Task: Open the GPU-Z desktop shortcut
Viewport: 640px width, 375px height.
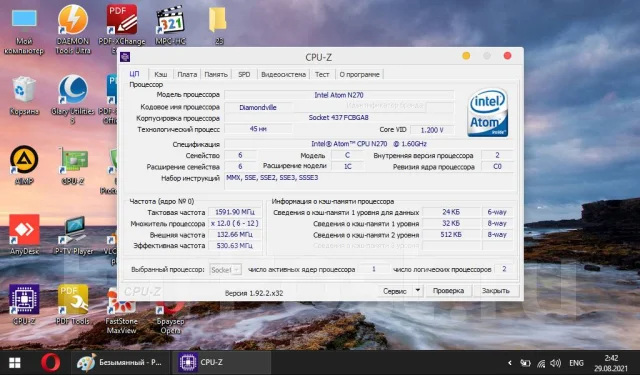Action: (x=73, y=166)
